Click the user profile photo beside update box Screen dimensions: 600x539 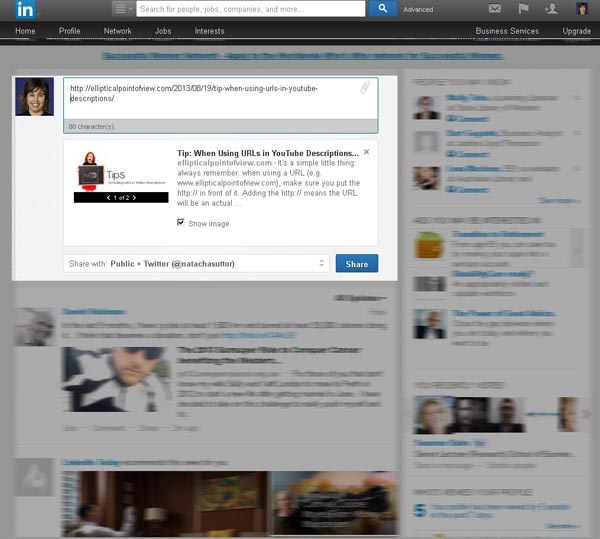coord(34,96)
